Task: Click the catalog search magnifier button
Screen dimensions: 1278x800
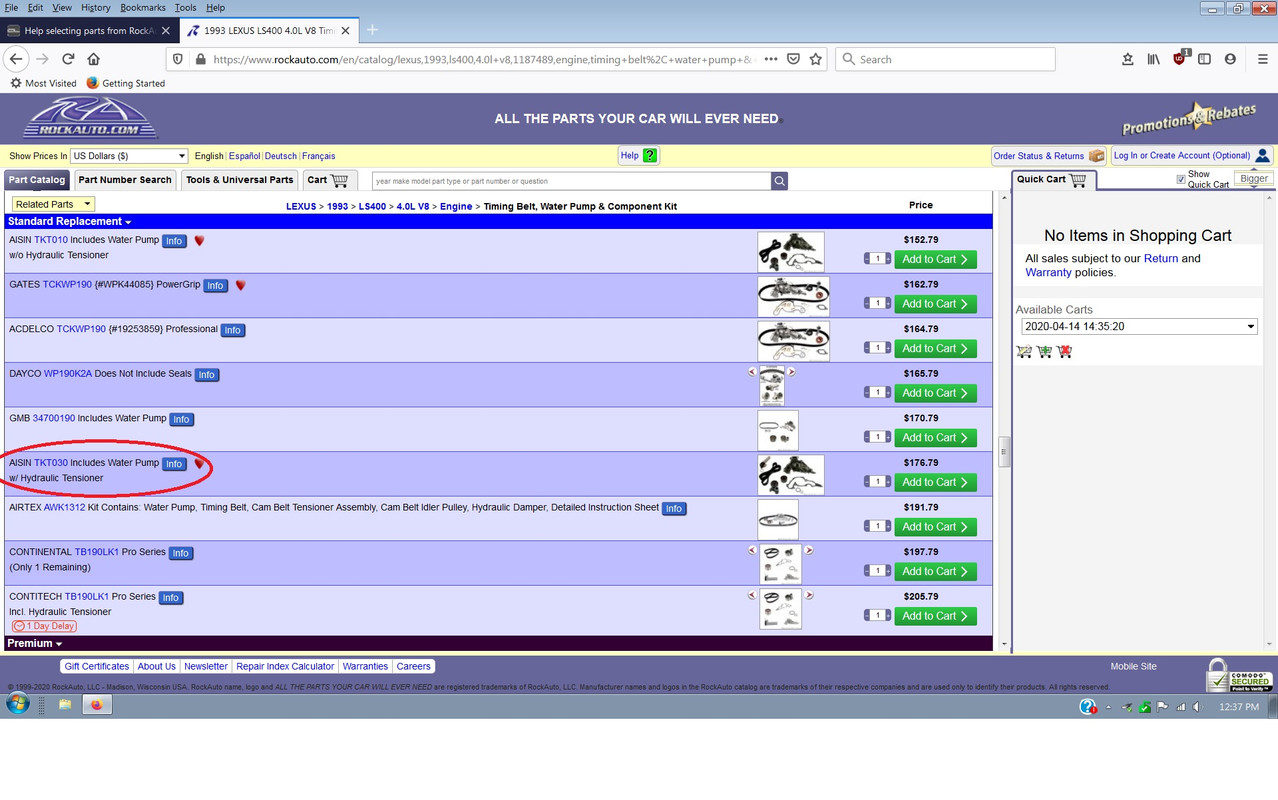Action: 779,181
